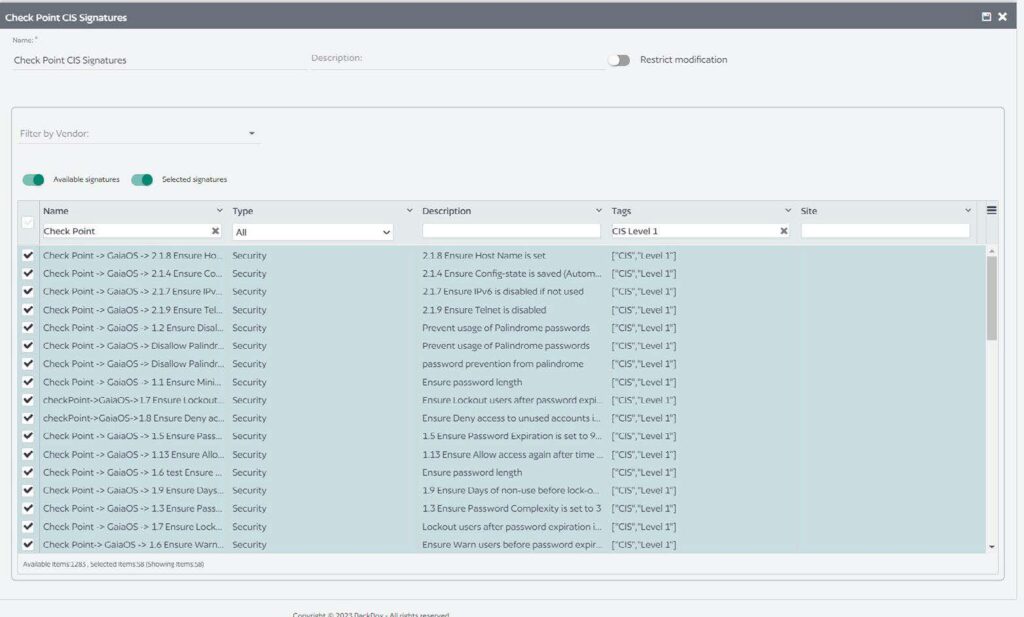The height and width of the screenshot is (617, 1024).
Task: Open the Name column sort dropdown
Action: (x=220, y=210)
